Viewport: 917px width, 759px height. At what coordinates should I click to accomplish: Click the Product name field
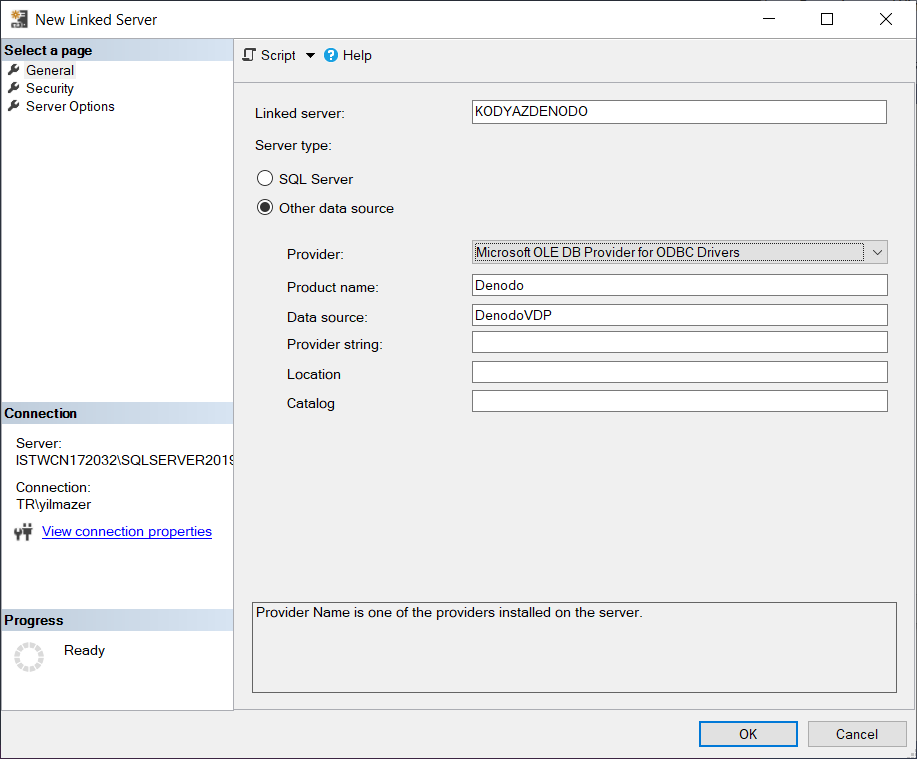(680, 285)
